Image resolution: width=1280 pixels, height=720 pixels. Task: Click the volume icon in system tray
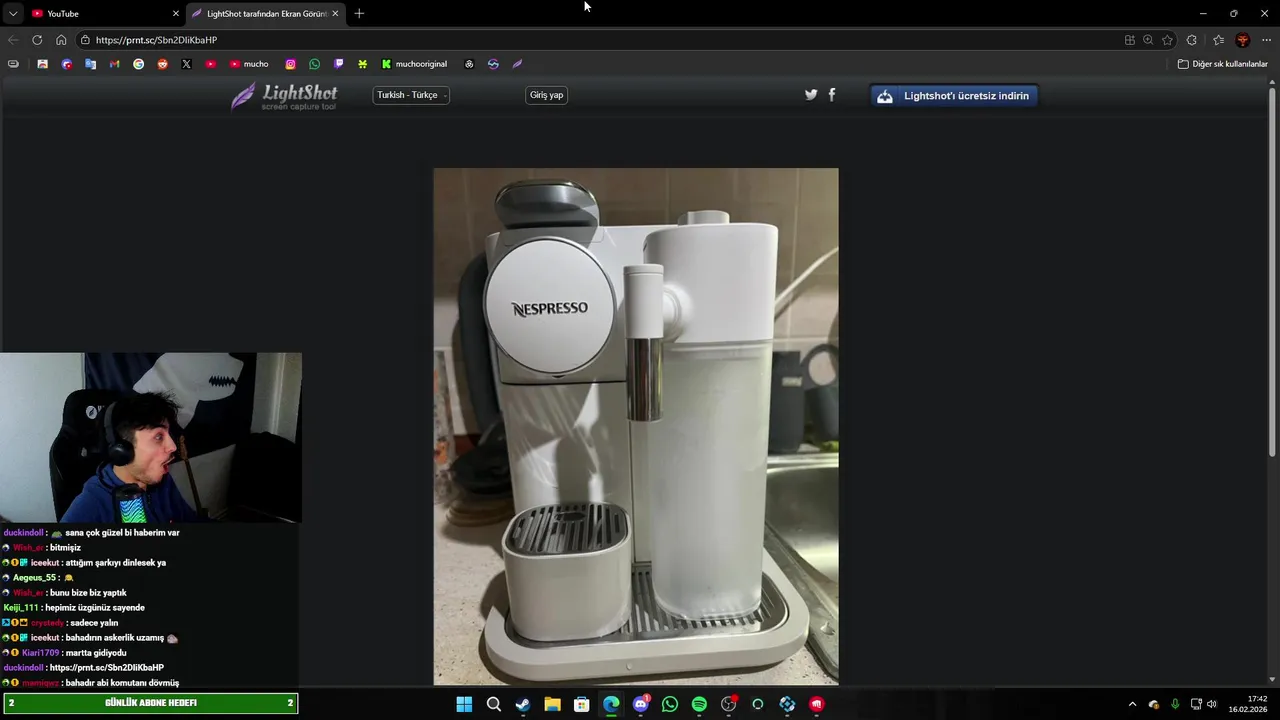click(x=1212, y=704)
